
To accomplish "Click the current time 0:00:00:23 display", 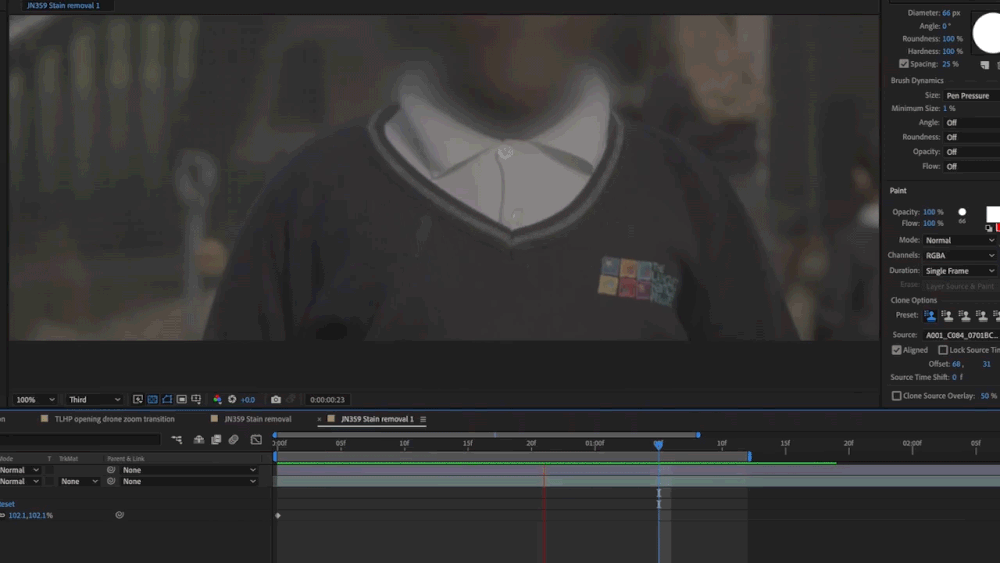I will tap(327, 400).
